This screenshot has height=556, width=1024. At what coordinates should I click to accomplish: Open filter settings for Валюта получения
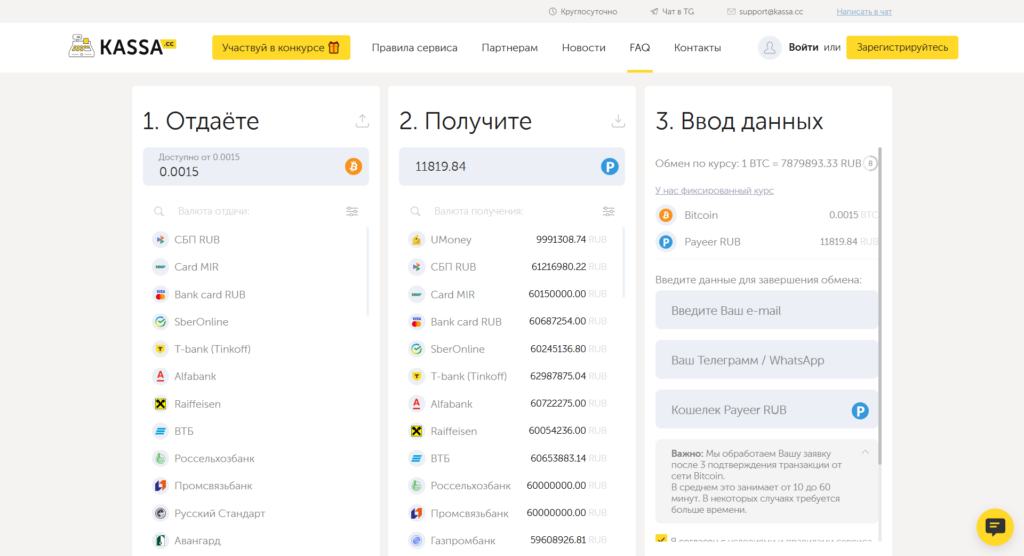point(608,211)
